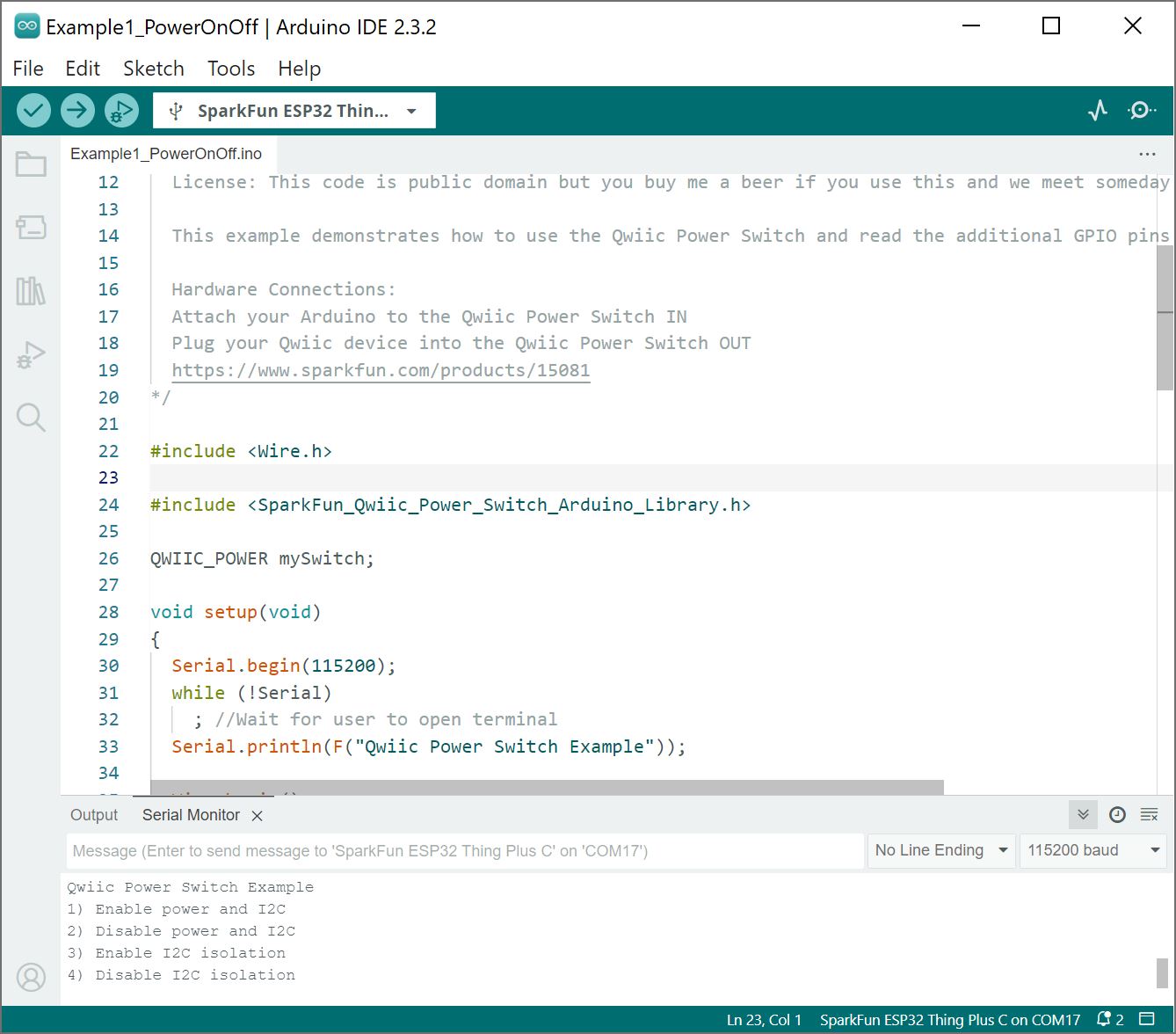Upload the sketch with the arrow button
This screenshot has height=1034, width=1176.
[77, 111]
